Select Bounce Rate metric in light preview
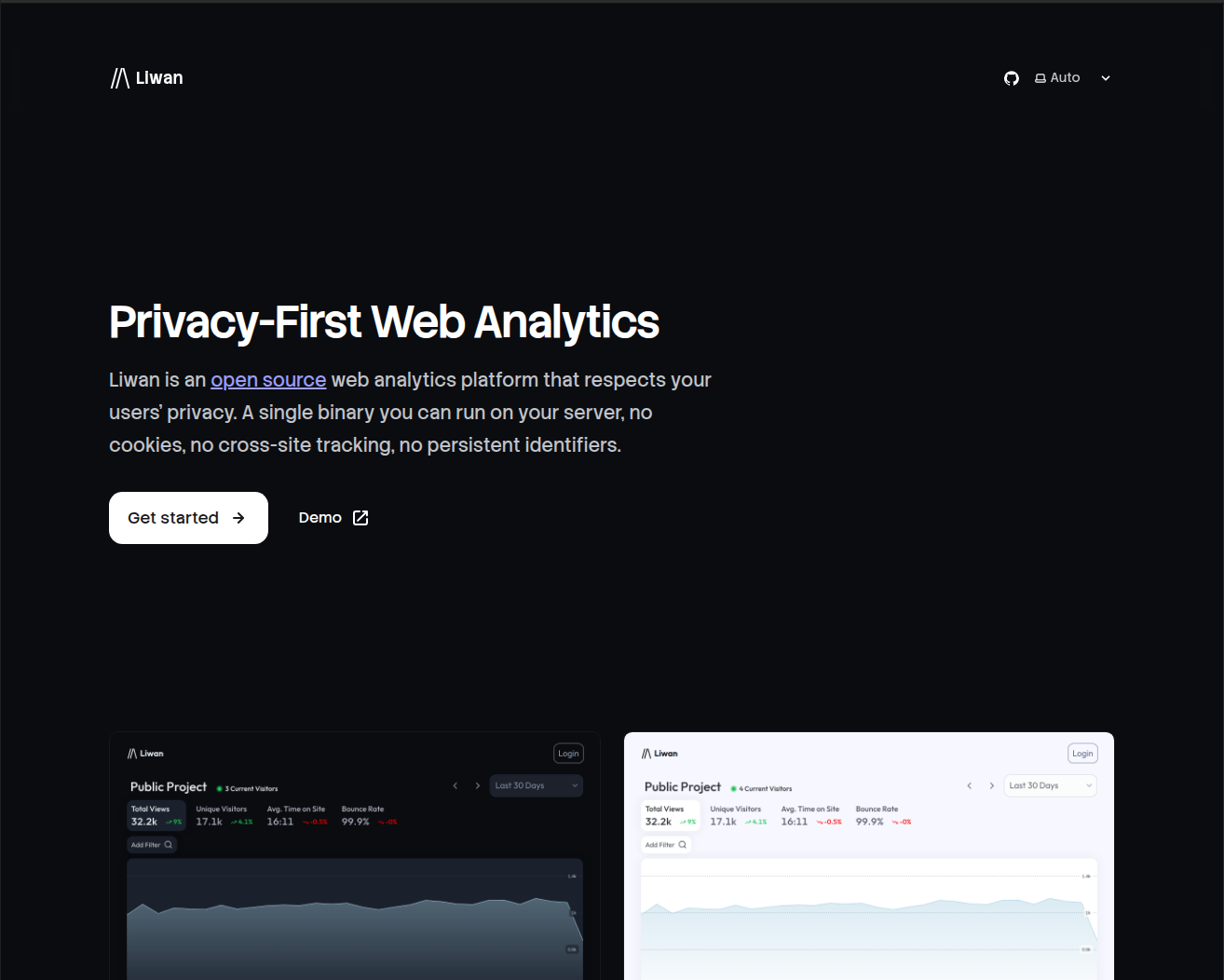This screenshot has height=980, width=1224. 884,816
